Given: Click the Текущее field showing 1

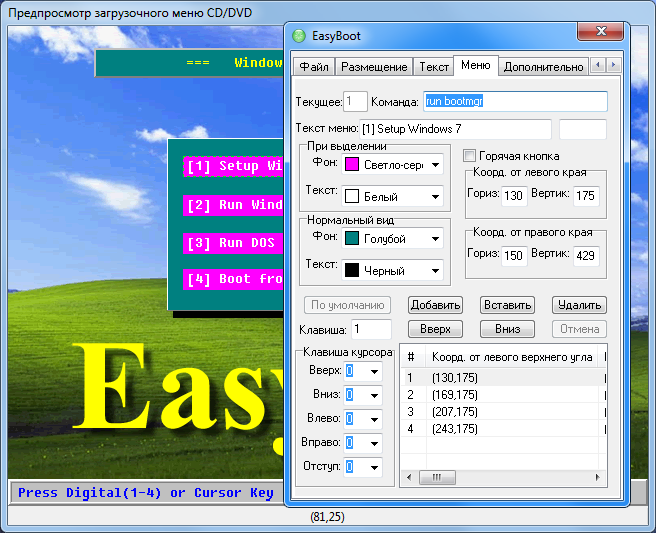Looking at the screenshot, I should pos(355,101).
